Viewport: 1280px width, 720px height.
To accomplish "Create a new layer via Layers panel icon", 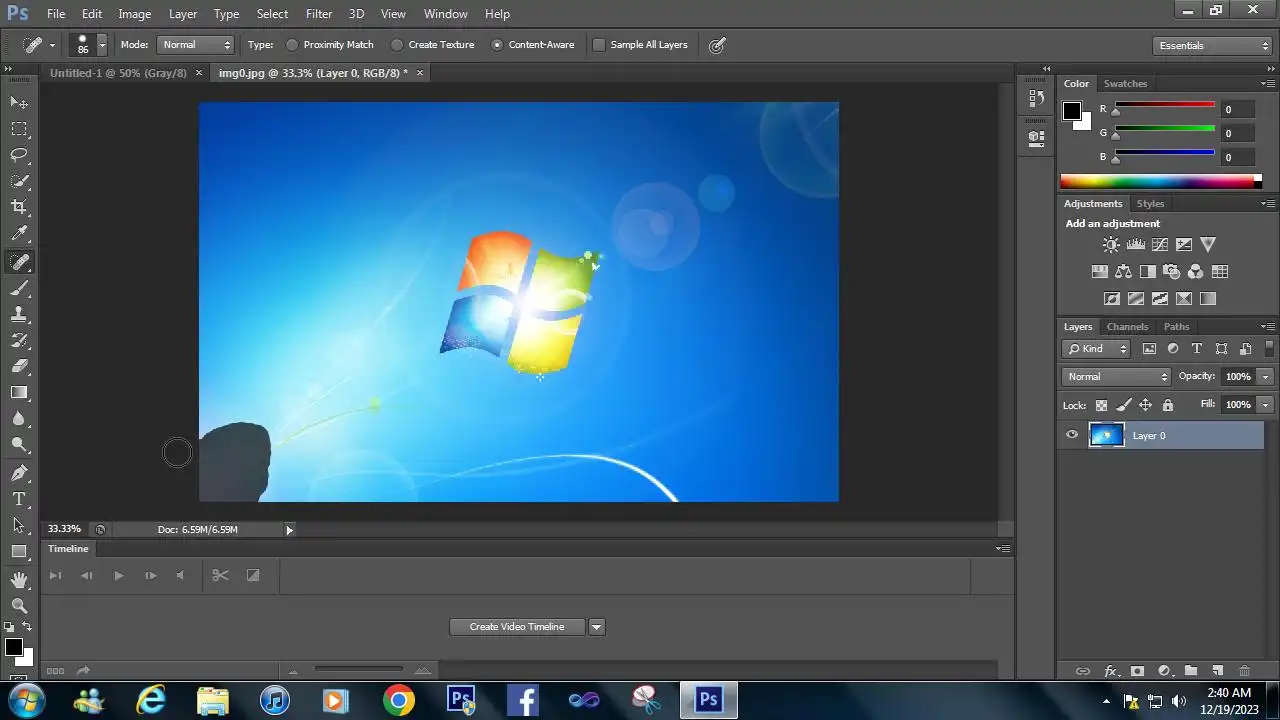I will (x=1218, y=671).
